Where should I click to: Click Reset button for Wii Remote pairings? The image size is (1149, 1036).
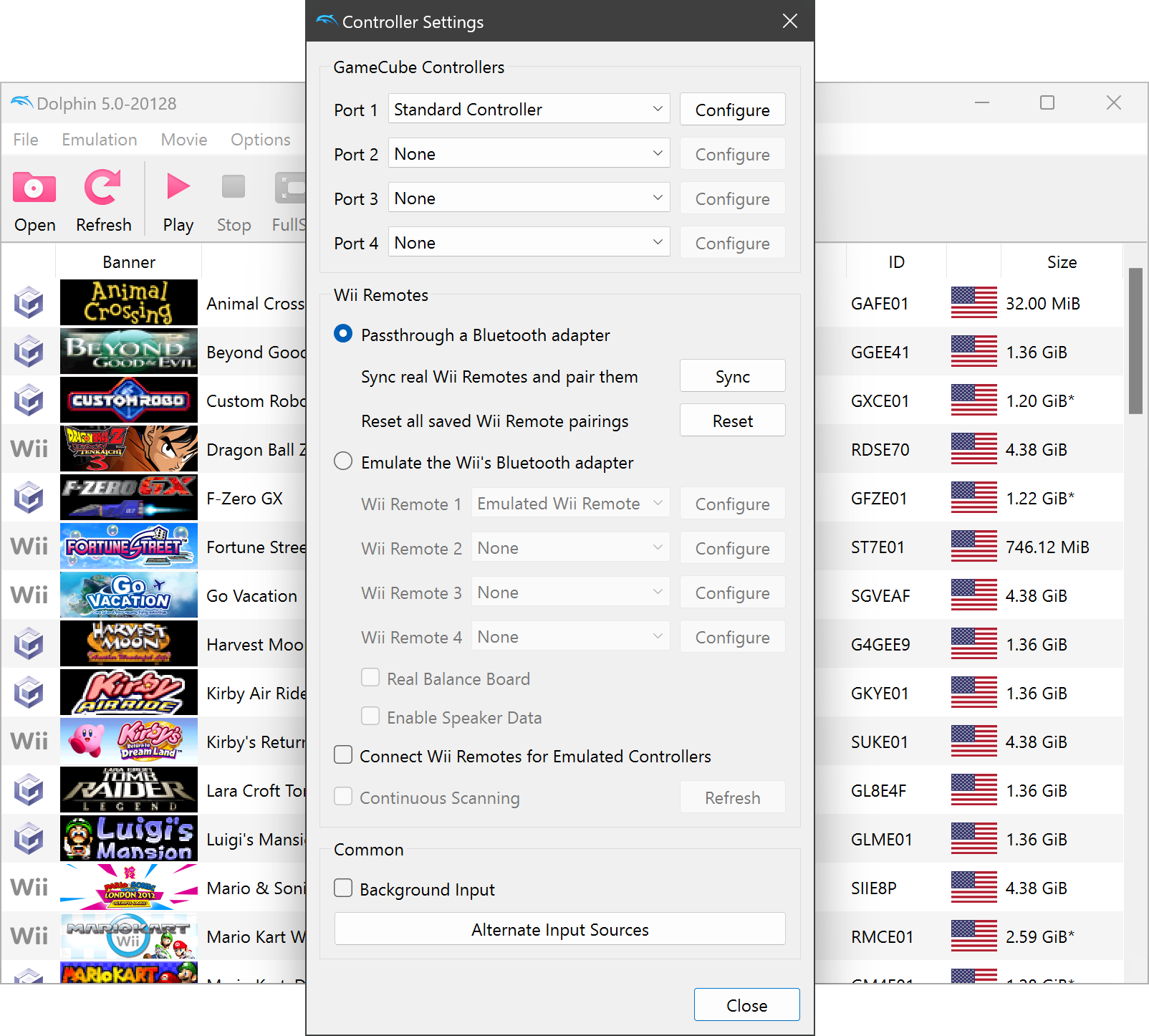point(732,421)
